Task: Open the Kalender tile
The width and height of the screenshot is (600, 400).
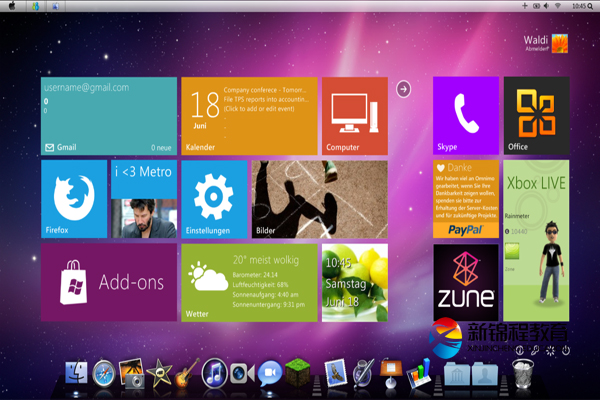Action: pyautogui.click(x=249, y=116)
